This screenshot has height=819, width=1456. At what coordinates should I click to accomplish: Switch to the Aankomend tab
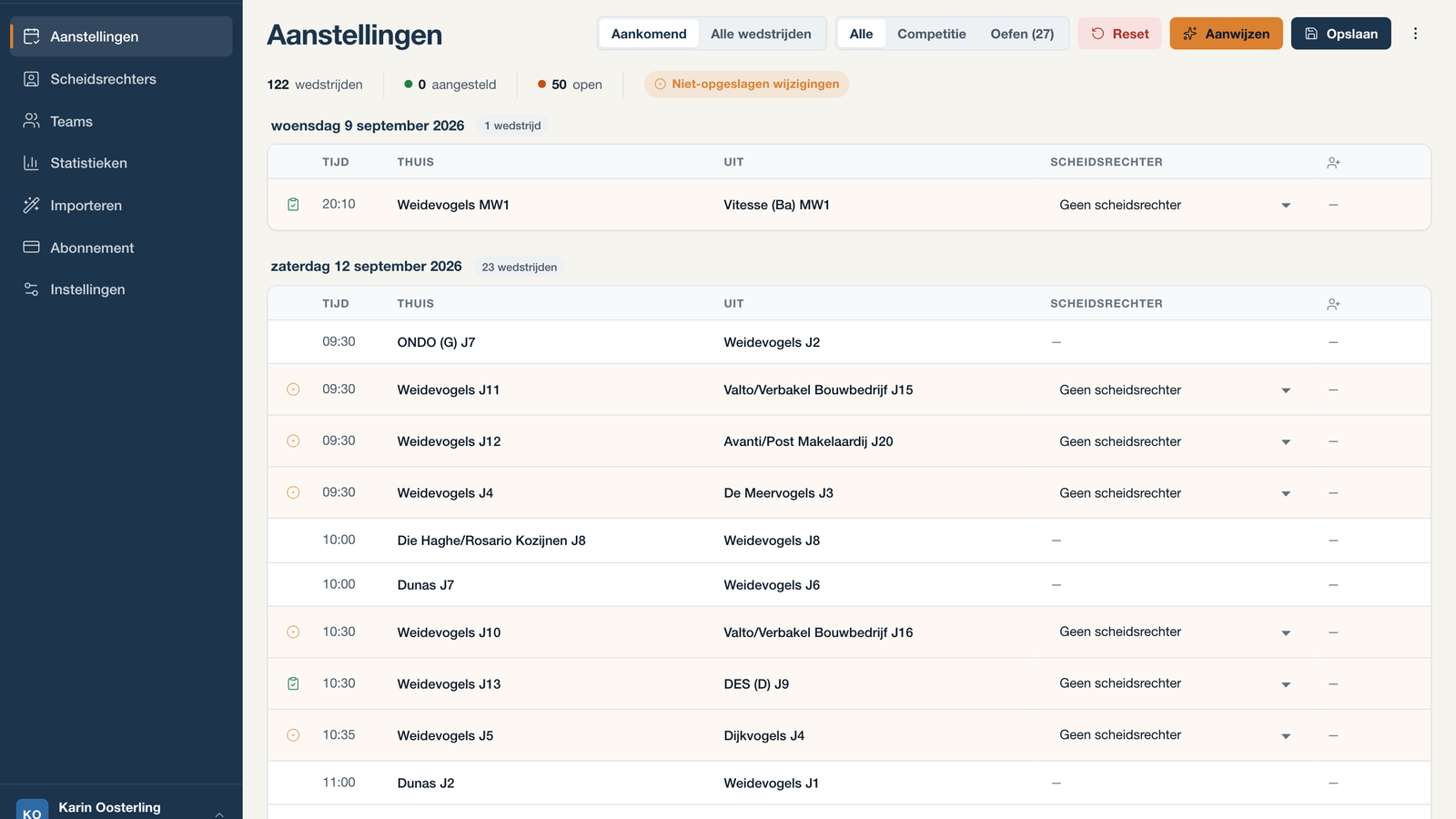coord(649,34)
